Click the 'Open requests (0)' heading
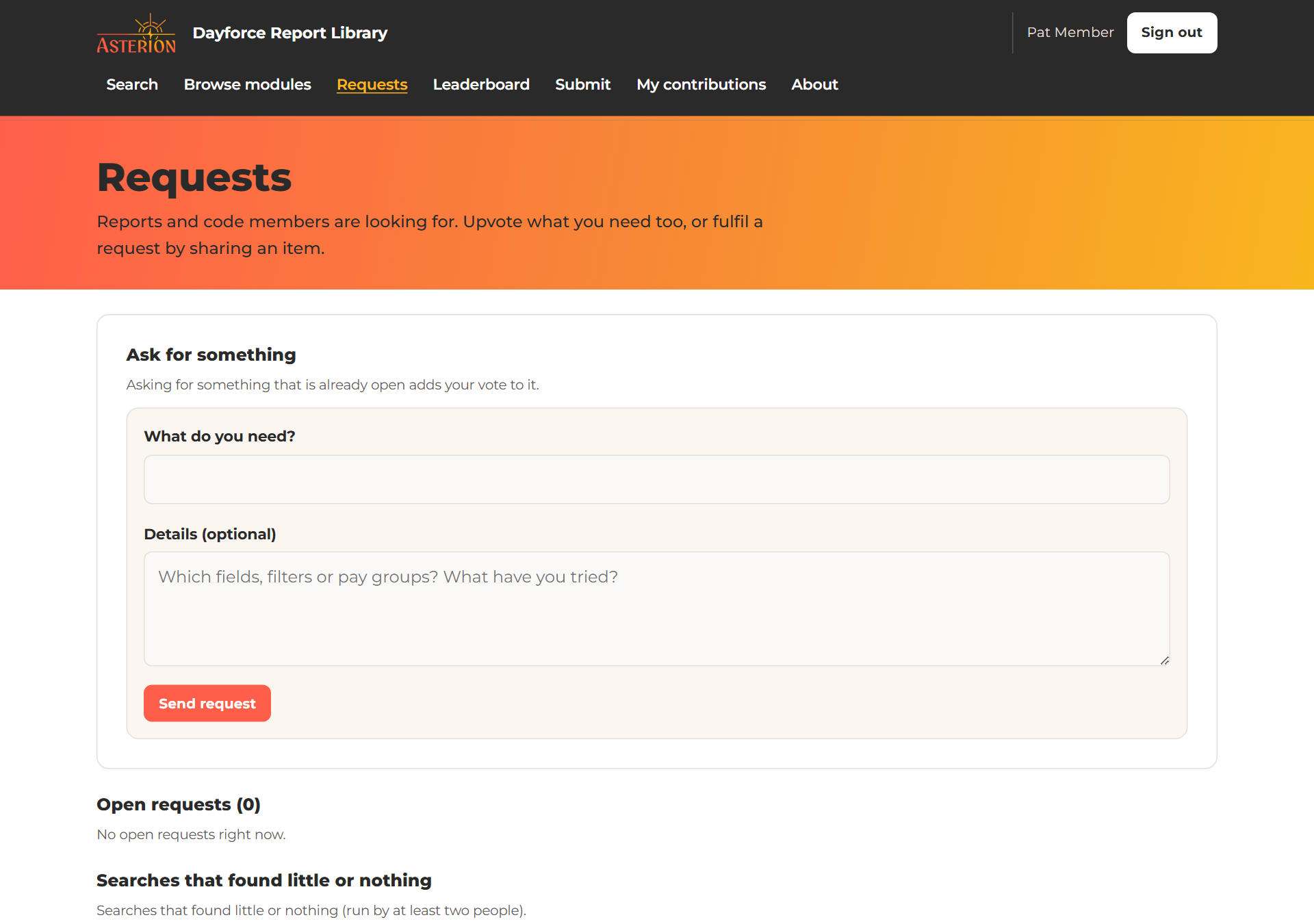1314x924 pixels. click(x=179, y=804)
